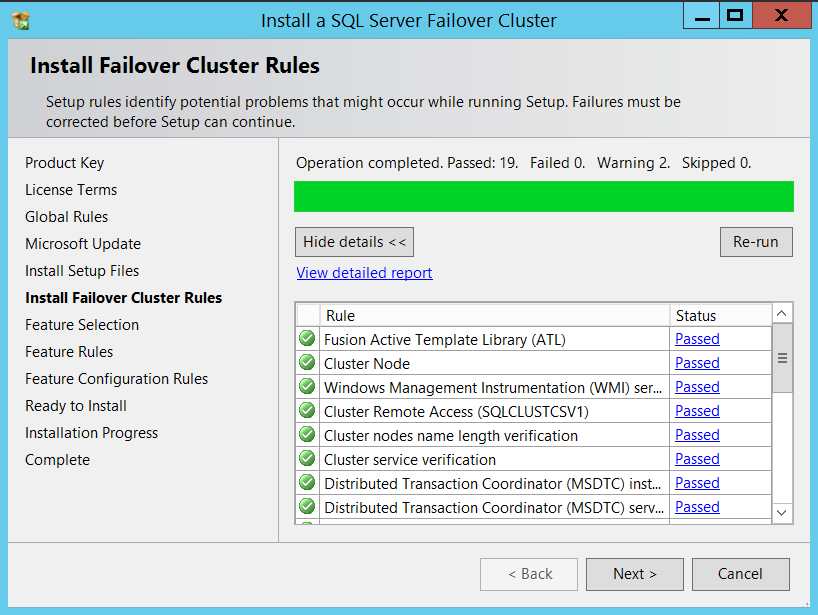Image resolution: width=818 pixels, height=615 pixels.
Task: Maximize the setup window
Action: pos(735,15)
